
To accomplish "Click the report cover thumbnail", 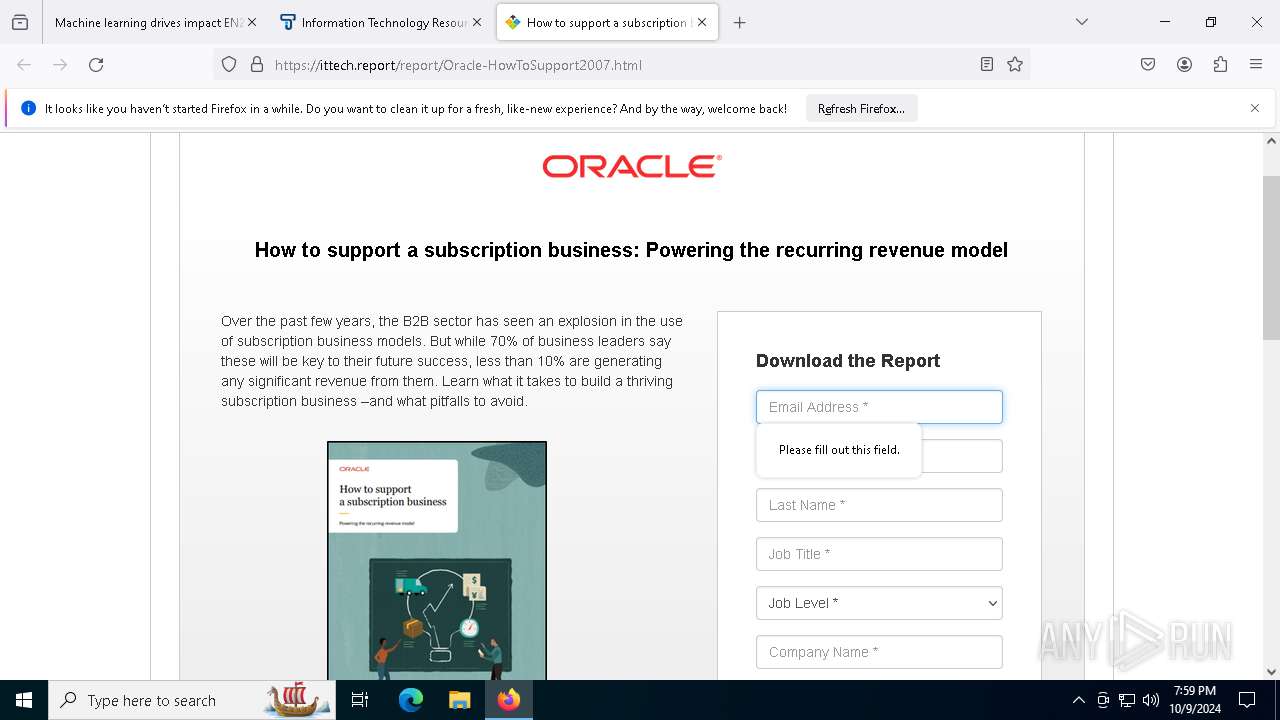I will pos(437,561).
